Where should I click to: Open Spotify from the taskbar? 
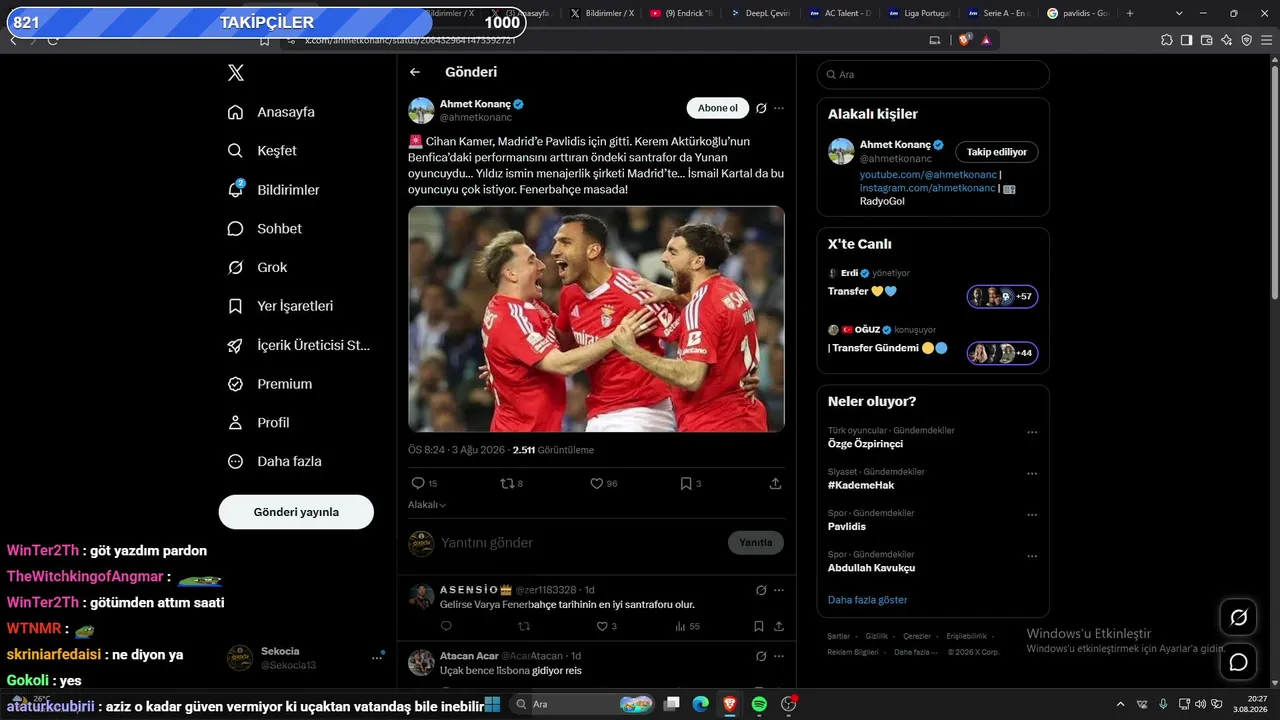[759, 704]
